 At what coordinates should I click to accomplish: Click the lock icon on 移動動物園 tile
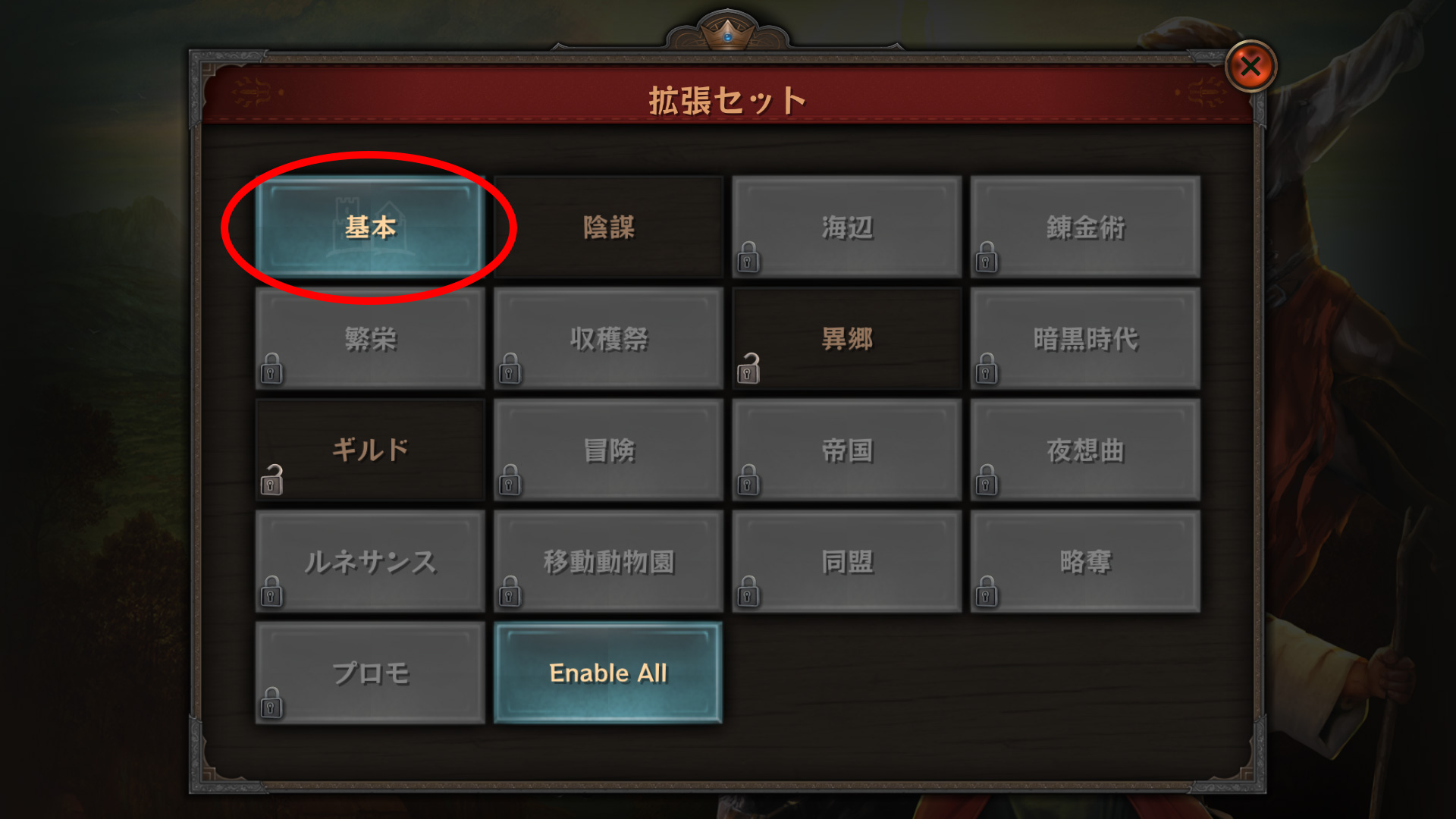point(510,591)
